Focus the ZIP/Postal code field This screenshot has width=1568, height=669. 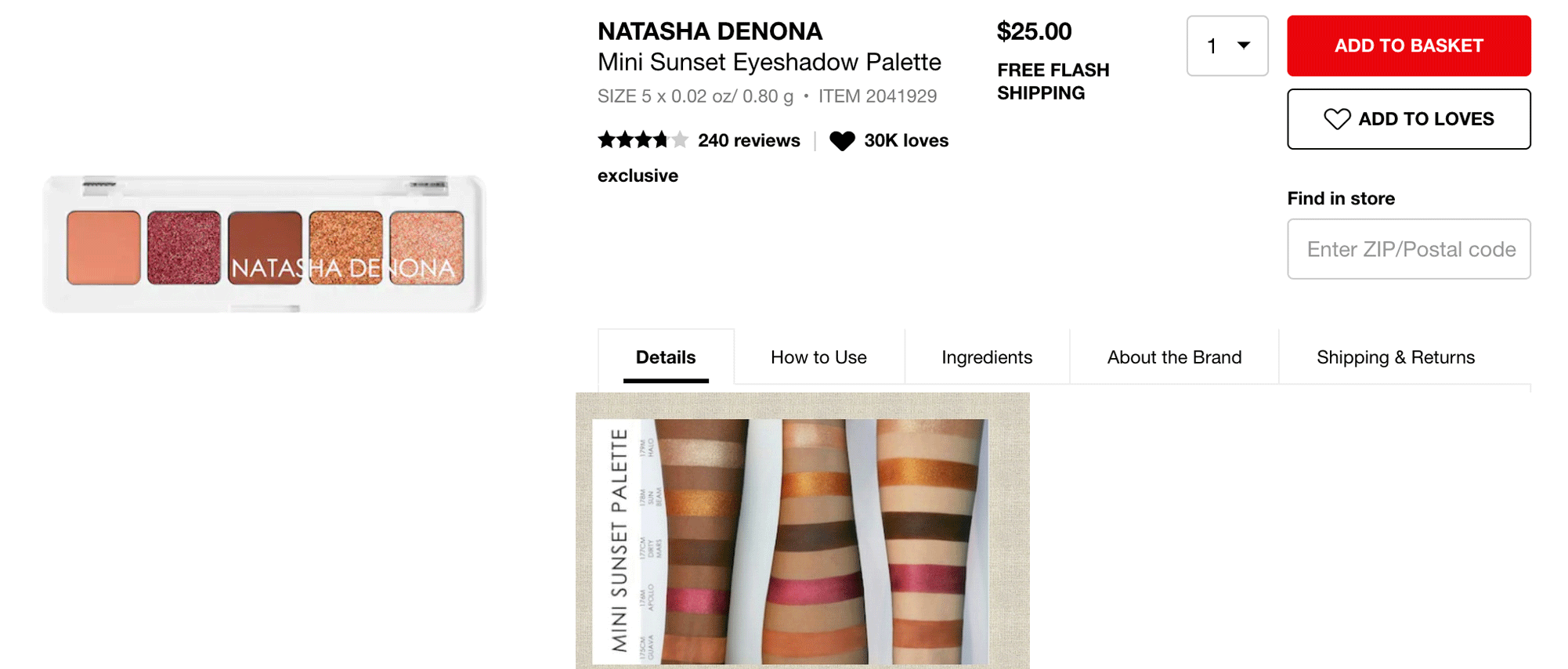coord(1408,249)
